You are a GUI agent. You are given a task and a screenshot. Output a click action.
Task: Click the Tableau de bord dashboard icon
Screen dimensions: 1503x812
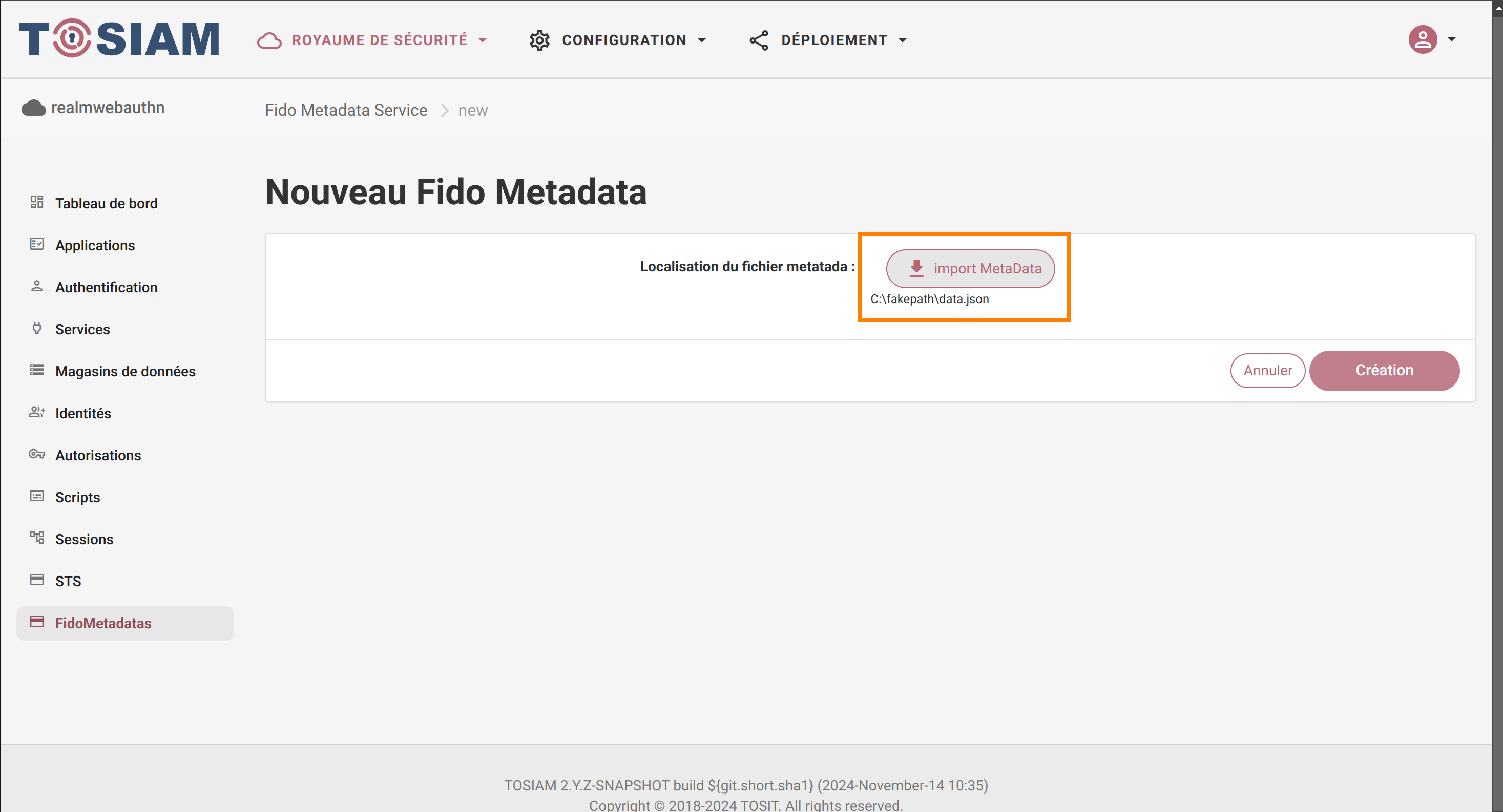[x=37, y=202]
